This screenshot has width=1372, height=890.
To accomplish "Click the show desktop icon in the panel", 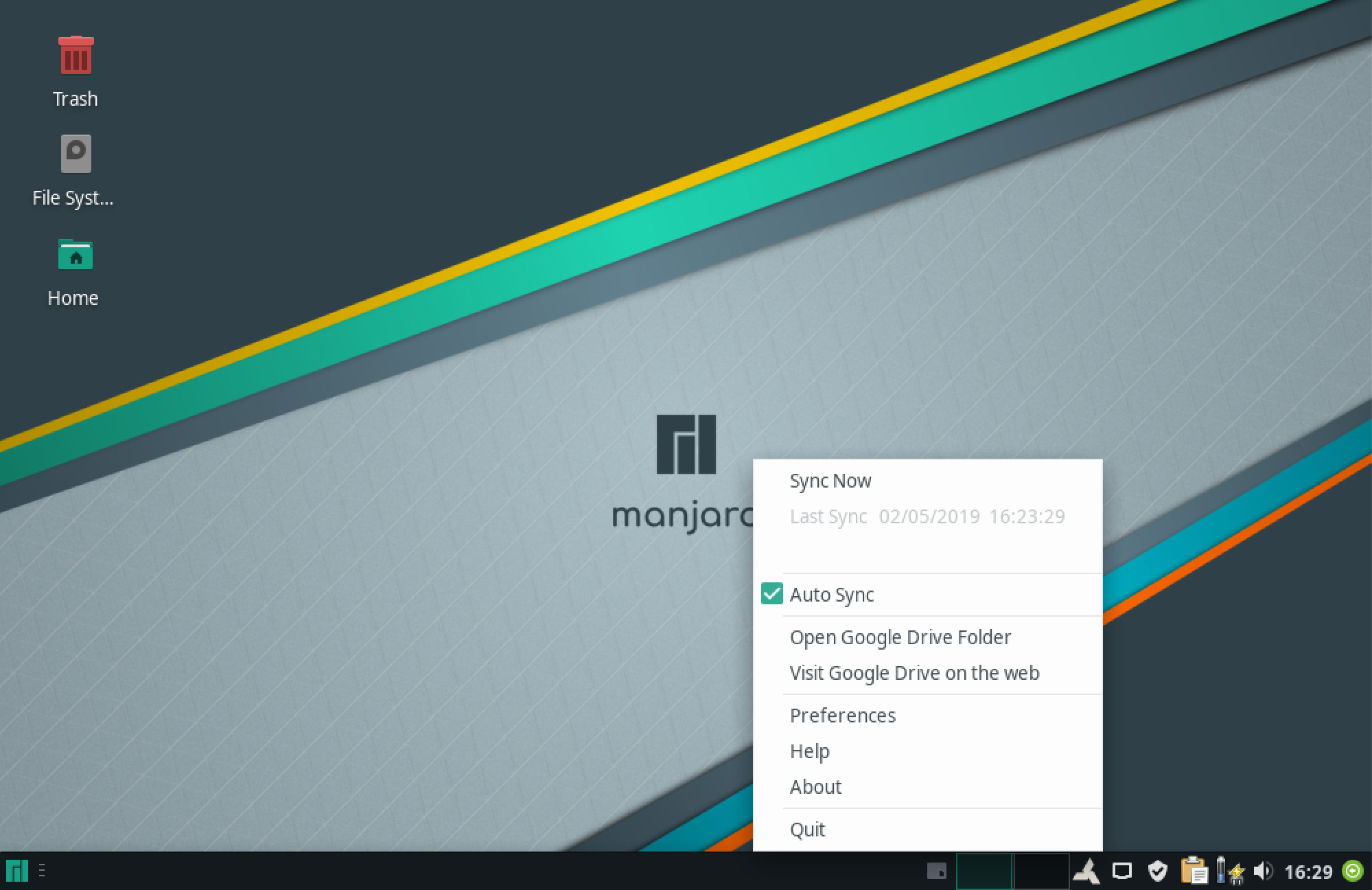I will pos(936,871).
